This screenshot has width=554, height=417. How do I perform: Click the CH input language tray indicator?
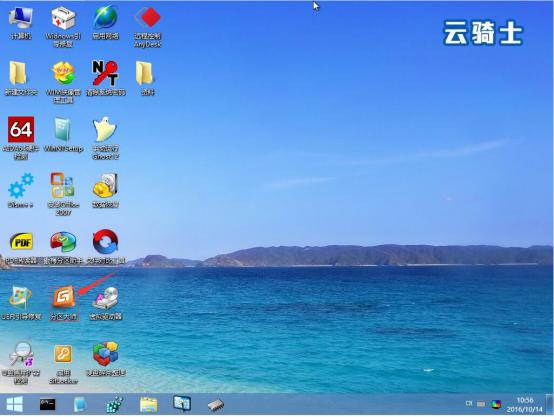468,403
